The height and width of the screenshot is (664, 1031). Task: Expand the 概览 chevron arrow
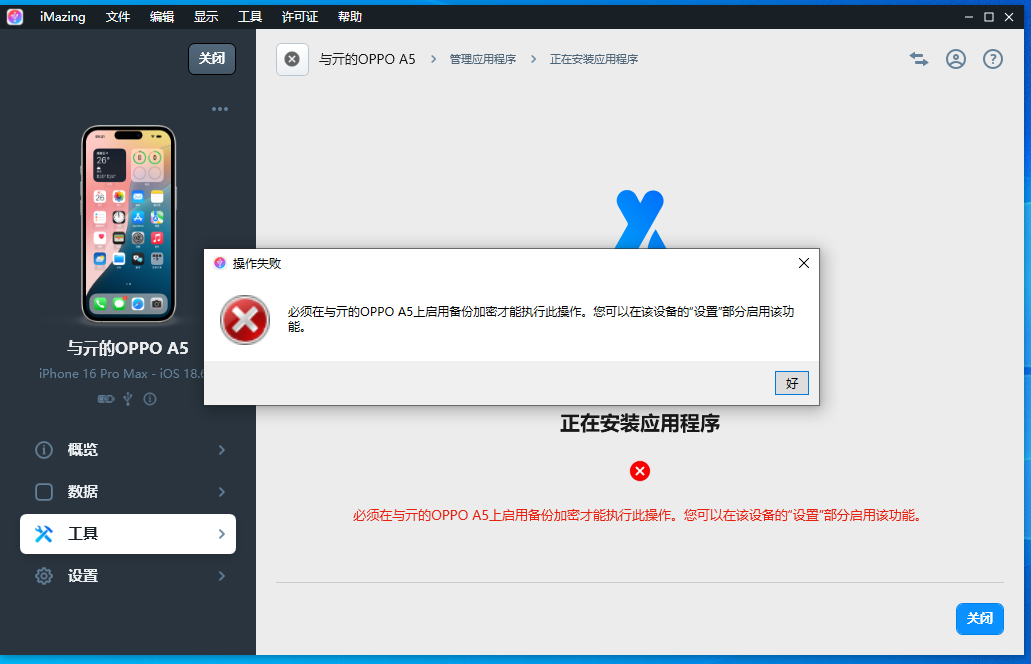coord(222,450)
